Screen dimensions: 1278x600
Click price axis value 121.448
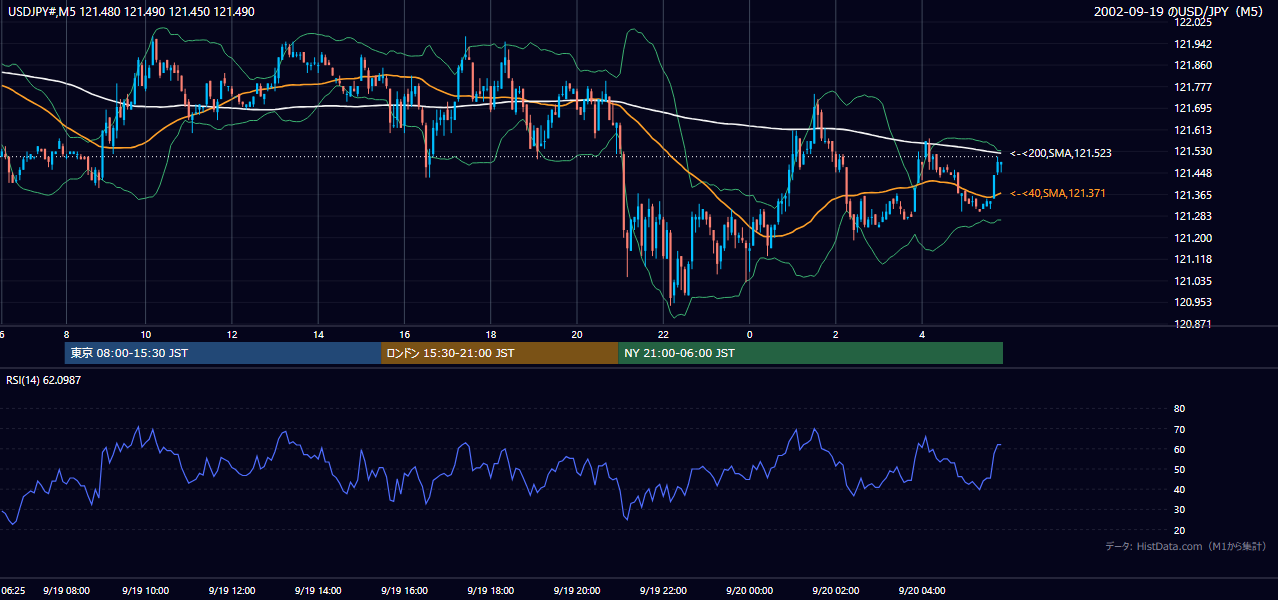(1192, 173)
